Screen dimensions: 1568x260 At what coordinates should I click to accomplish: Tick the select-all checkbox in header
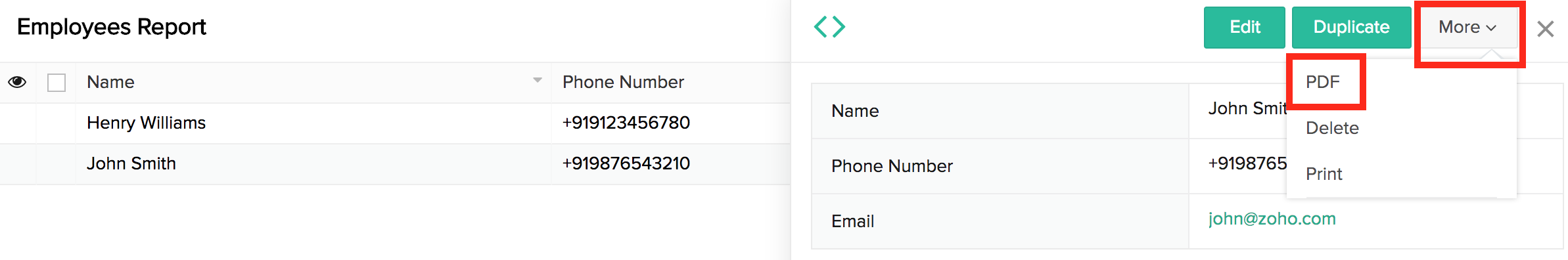57,83
